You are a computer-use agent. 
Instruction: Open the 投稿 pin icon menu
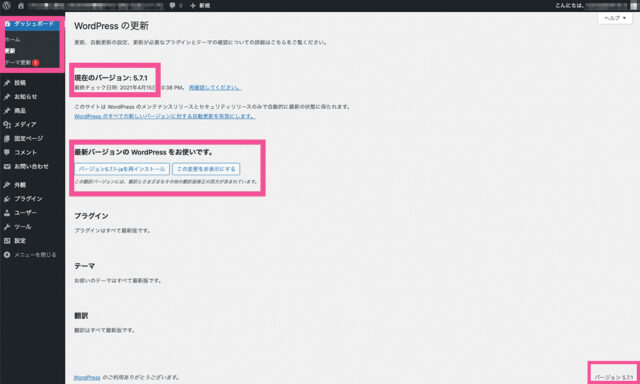(7, 83)
